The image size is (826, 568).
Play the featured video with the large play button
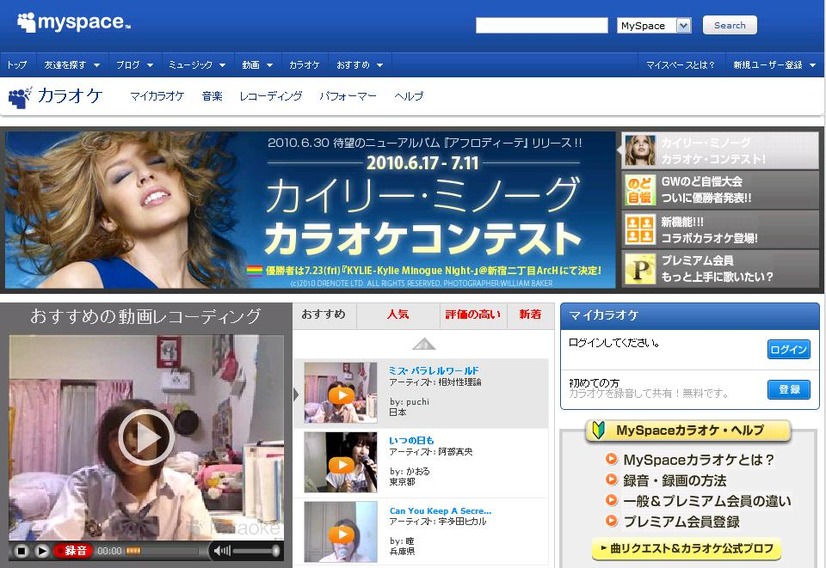(146, 437)
